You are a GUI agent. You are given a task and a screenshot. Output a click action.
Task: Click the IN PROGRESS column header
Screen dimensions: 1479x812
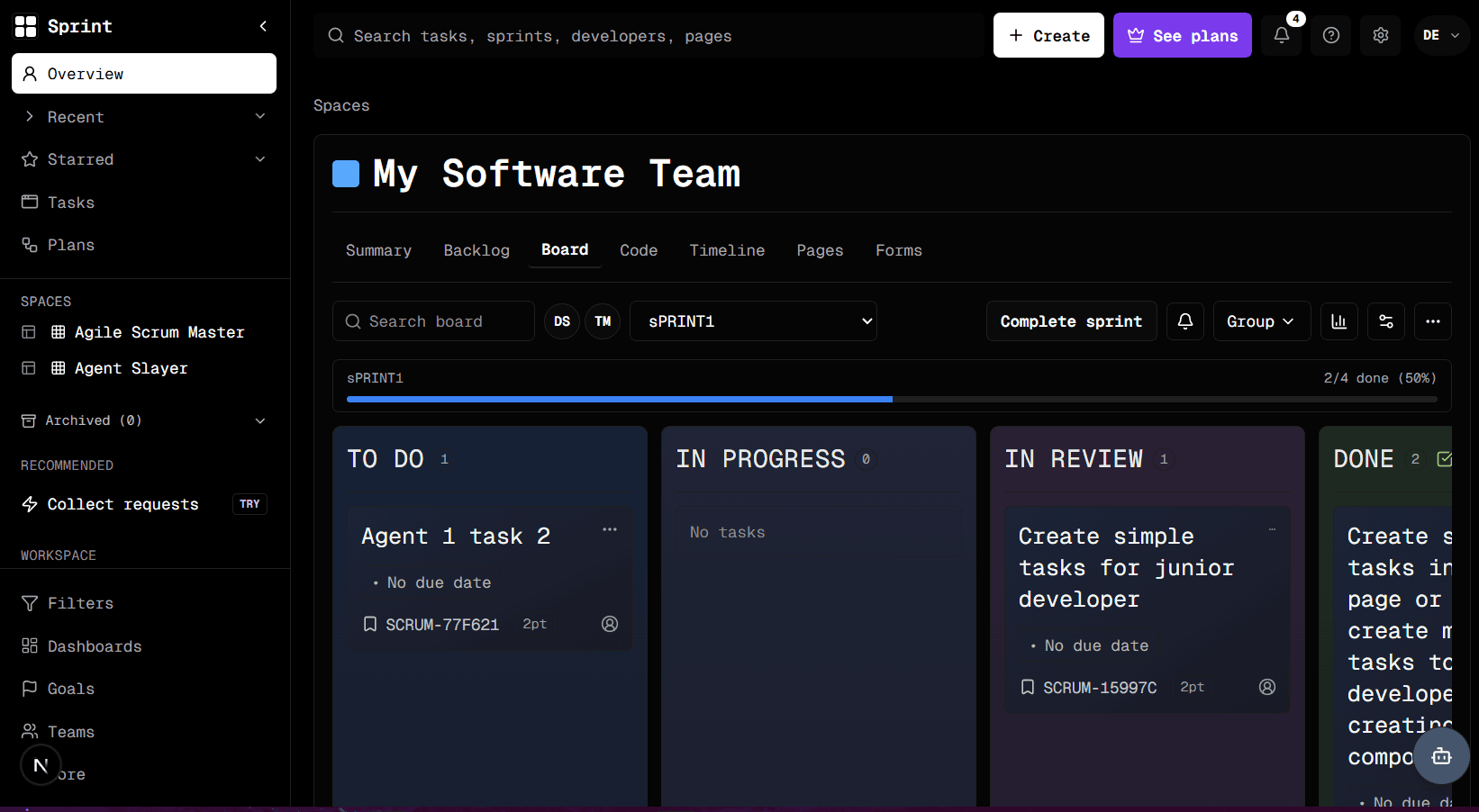761,459
